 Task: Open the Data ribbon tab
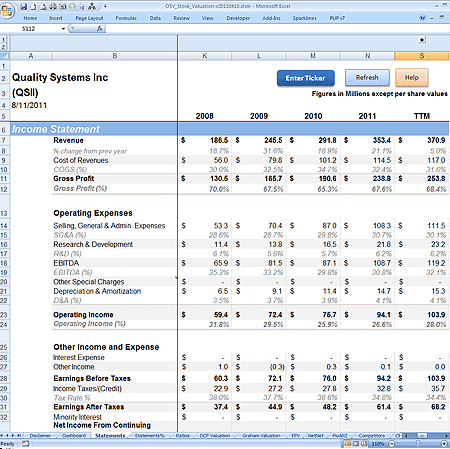pos(155,18)
